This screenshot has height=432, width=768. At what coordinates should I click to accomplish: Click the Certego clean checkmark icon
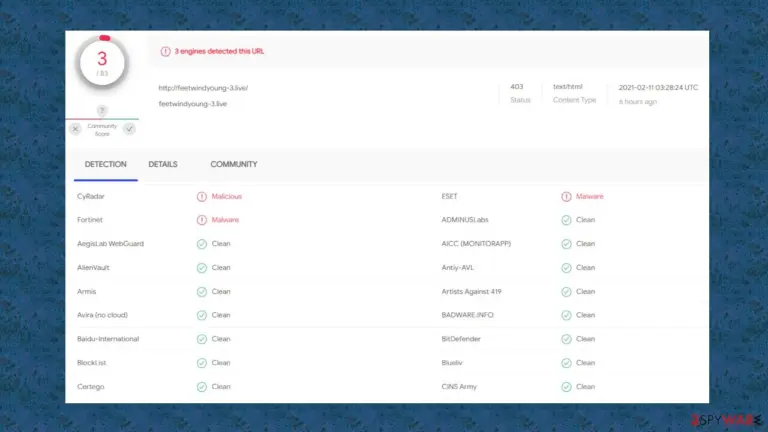pyautogui.click(x=202, y=387)
